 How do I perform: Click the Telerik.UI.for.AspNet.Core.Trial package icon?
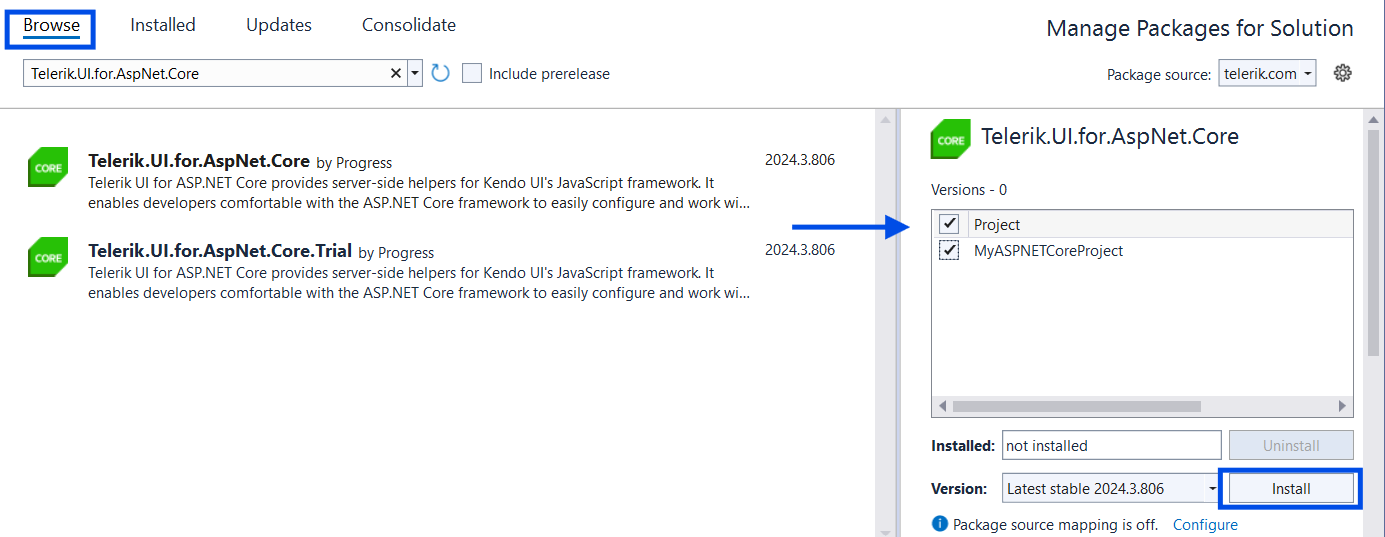tap(48, 257)
